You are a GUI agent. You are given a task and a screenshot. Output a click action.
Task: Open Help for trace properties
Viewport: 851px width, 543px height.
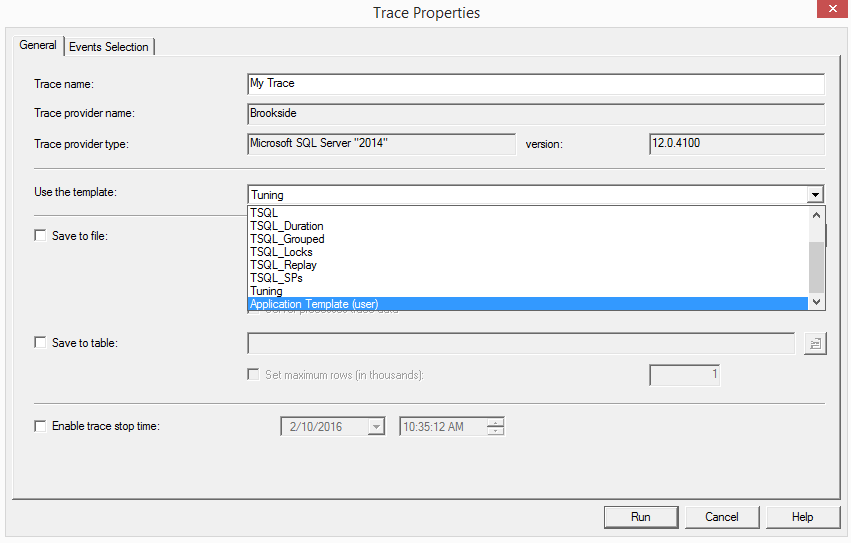pos(802,517)
